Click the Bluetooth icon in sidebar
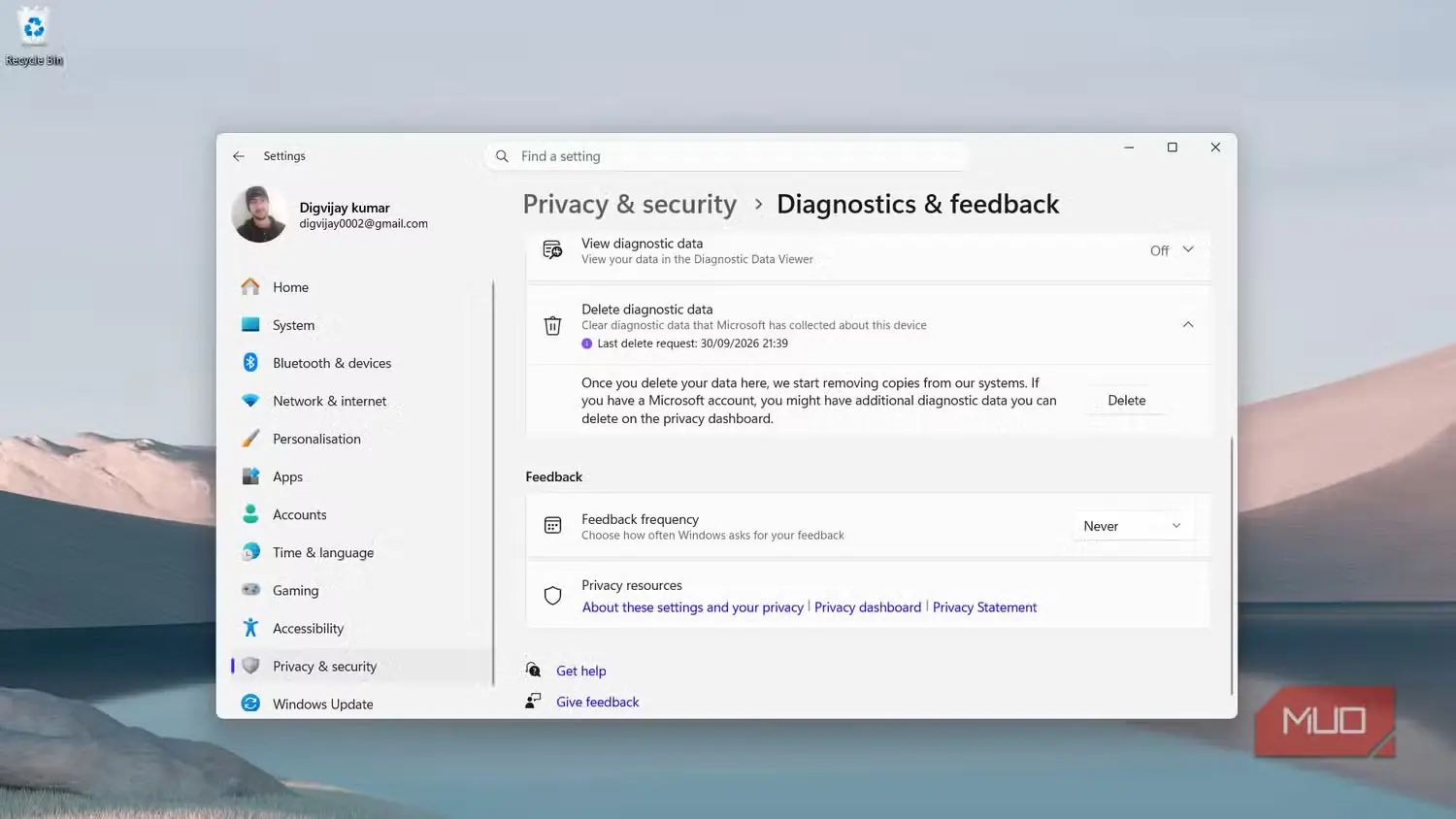Viewport: 1456px width, 819px height. (250, 362)
